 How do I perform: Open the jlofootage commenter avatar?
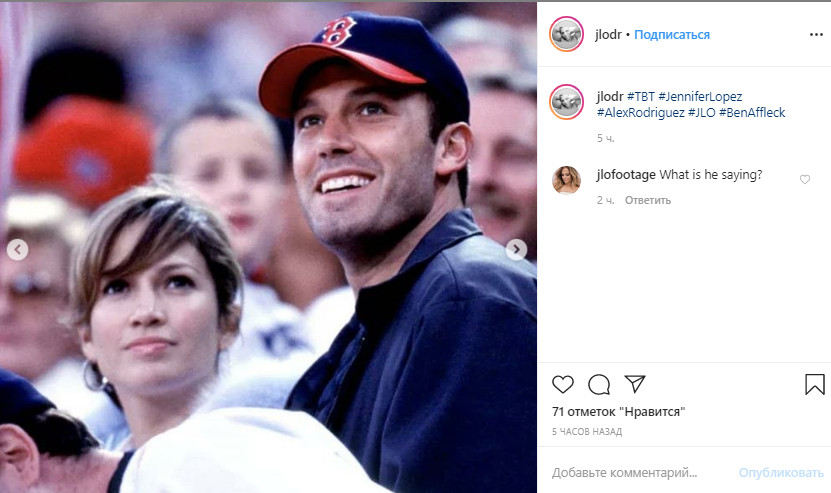(x=566, y=180)
